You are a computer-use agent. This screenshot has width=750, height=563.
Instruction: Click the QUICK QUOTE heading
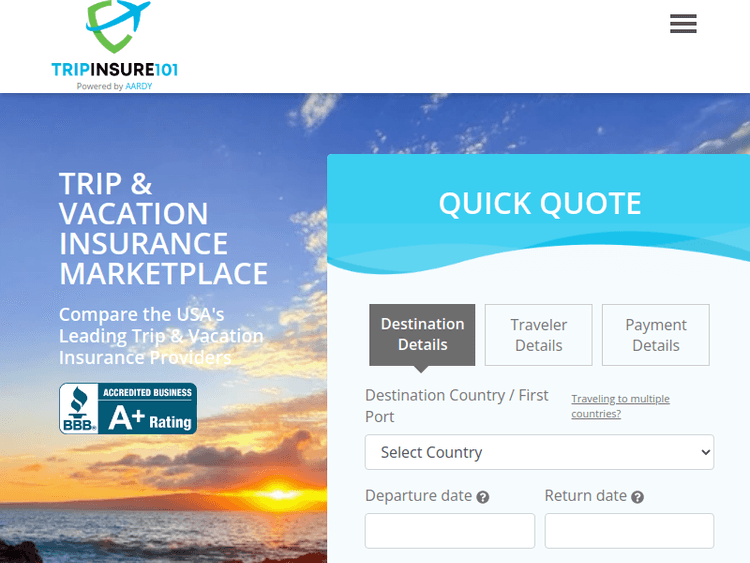pyautogui.click(x=540, y=203)
